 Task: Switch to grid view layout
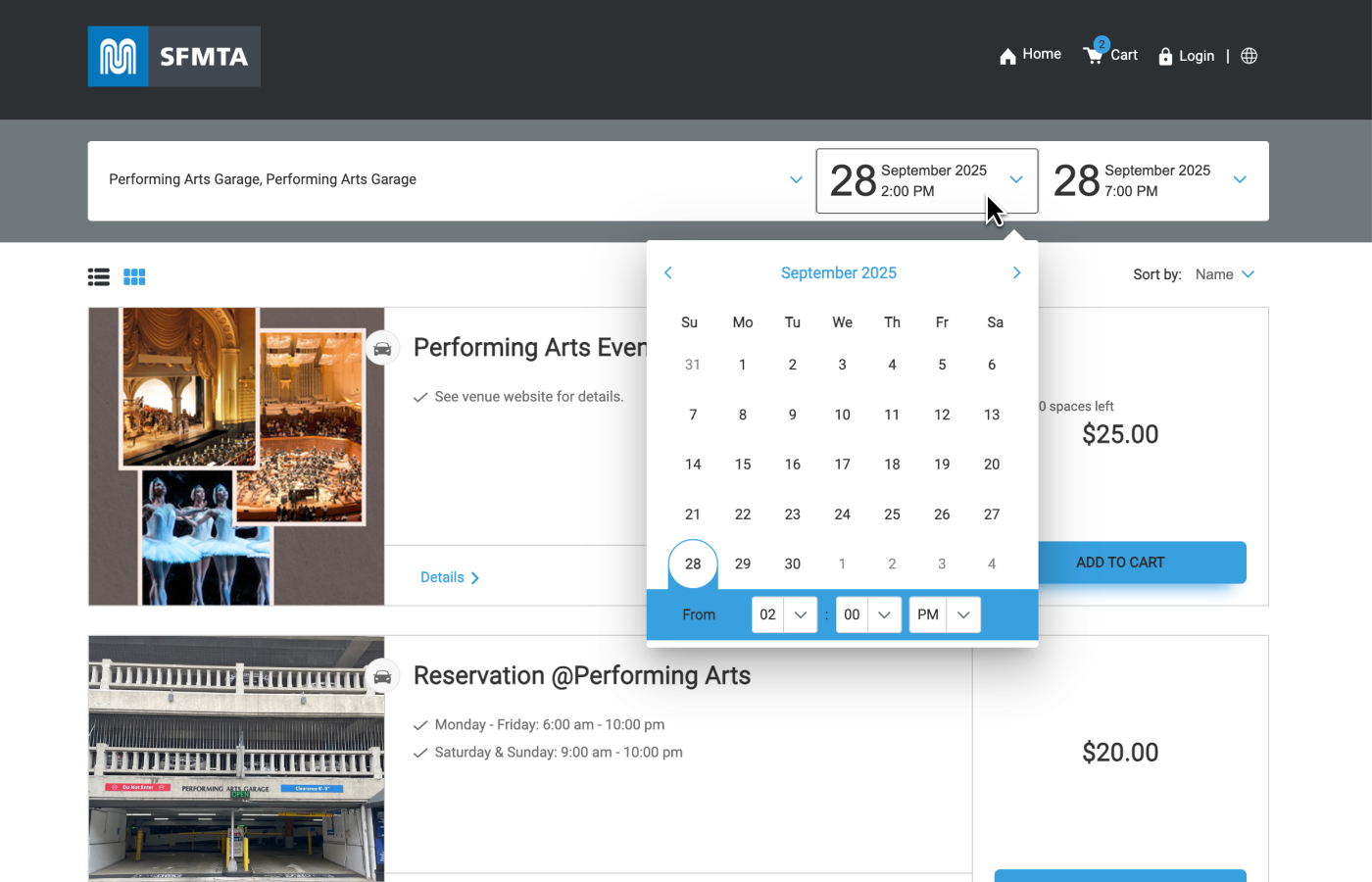[134, 277]
